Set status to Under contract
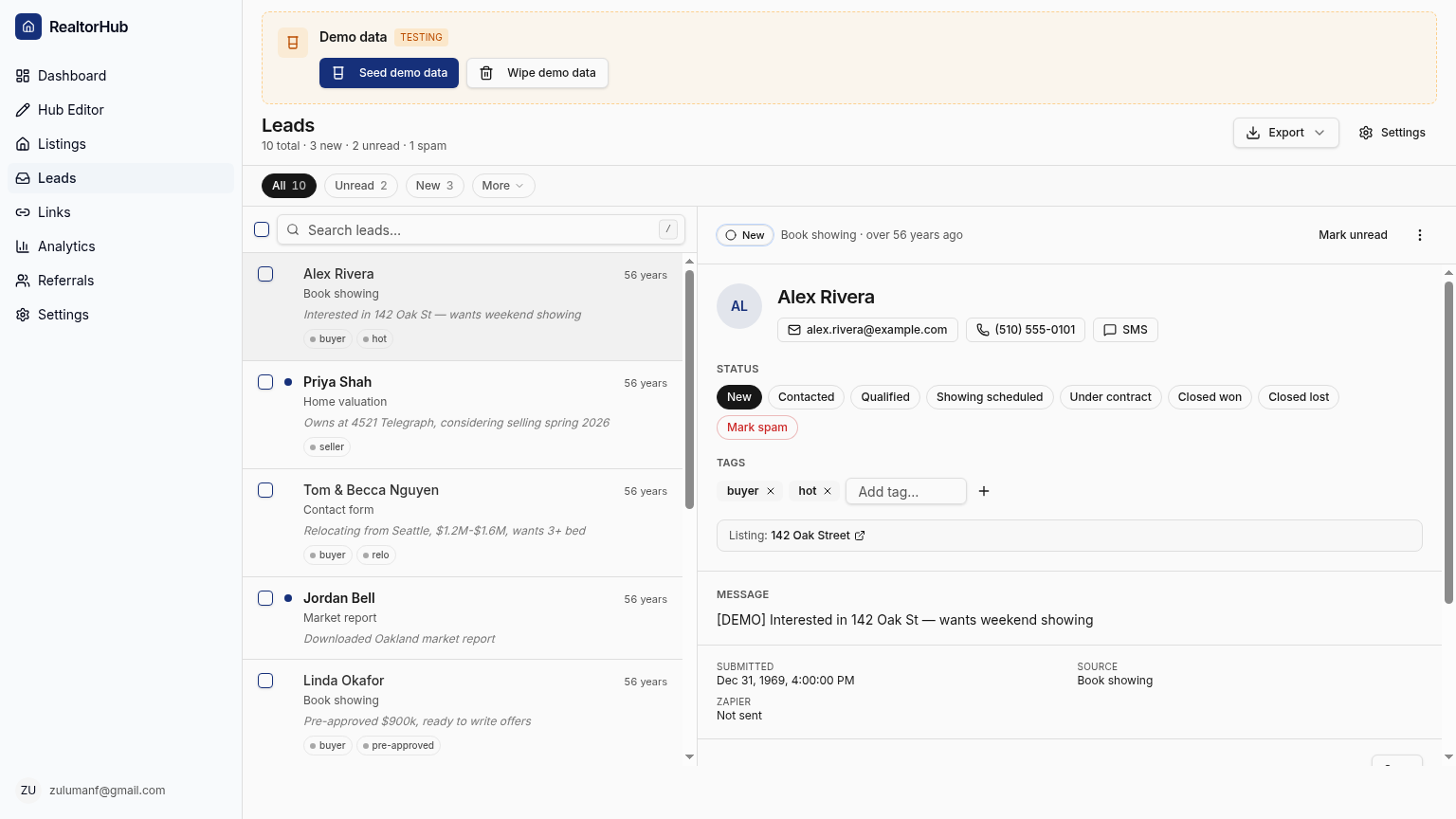 (1110, 397)
